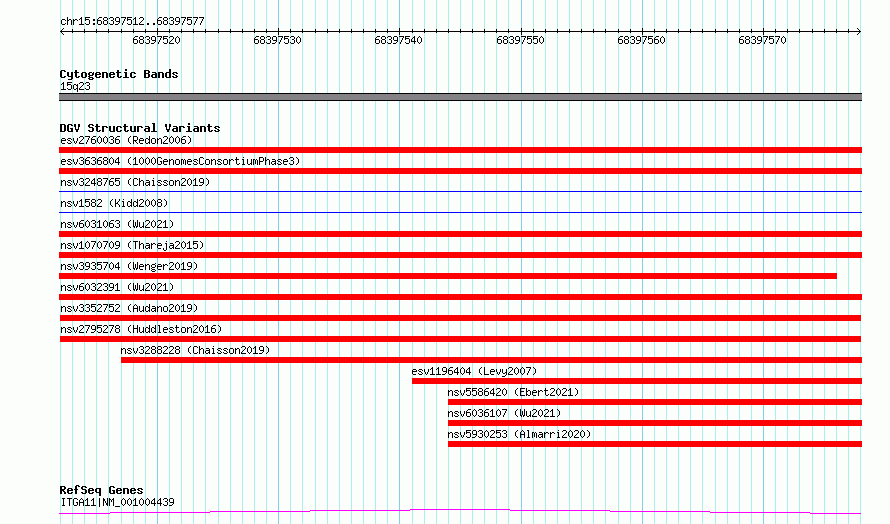Click the red bar under nsv5586420
The height and width of the screenshot is (524, 890).
pyautogui.click(x=655, y=402)
